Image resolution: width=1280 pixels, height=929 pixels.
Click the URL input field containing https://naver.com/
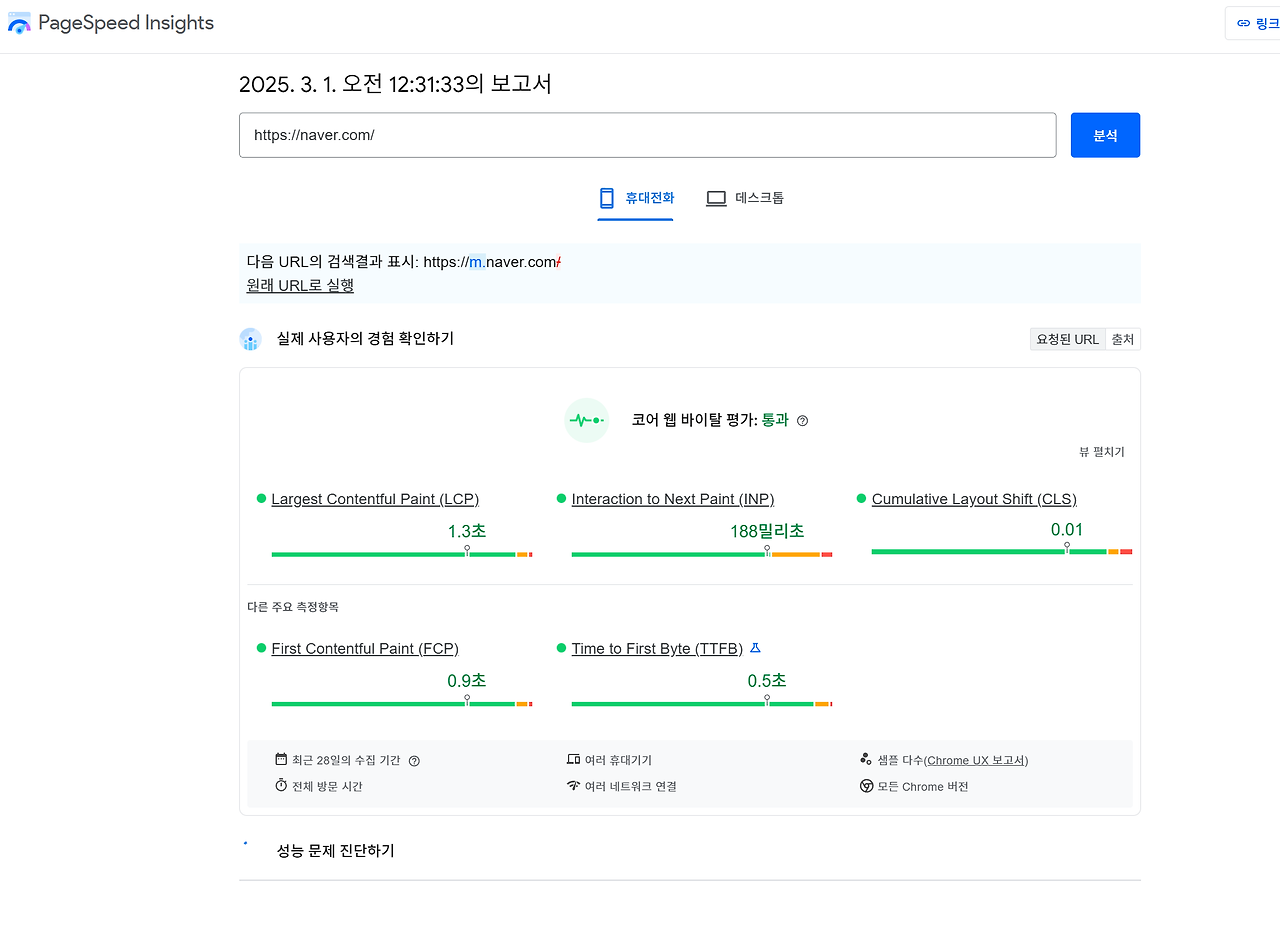point(647,135)
